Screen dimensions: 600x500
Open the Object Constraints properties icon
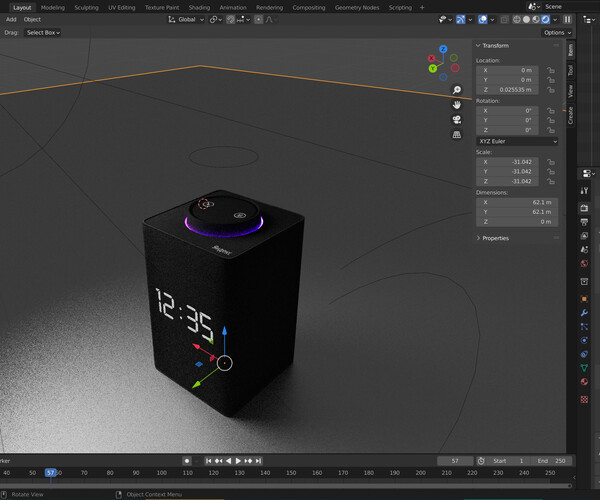[x=584, y=354]
